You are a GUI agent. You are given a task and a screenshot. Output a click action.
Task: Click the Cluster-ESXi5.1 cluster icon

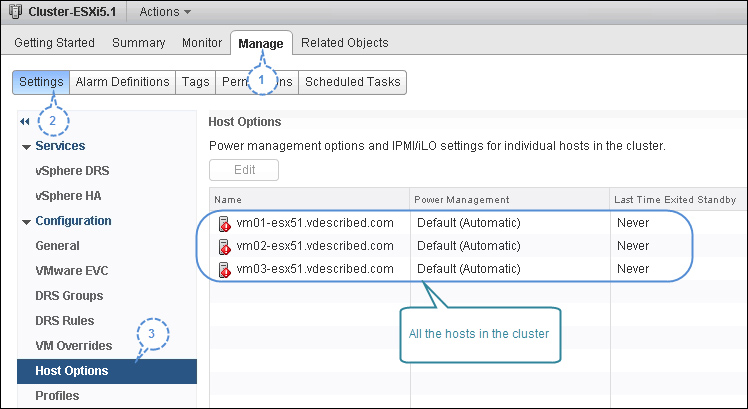(x=15, y=11)
